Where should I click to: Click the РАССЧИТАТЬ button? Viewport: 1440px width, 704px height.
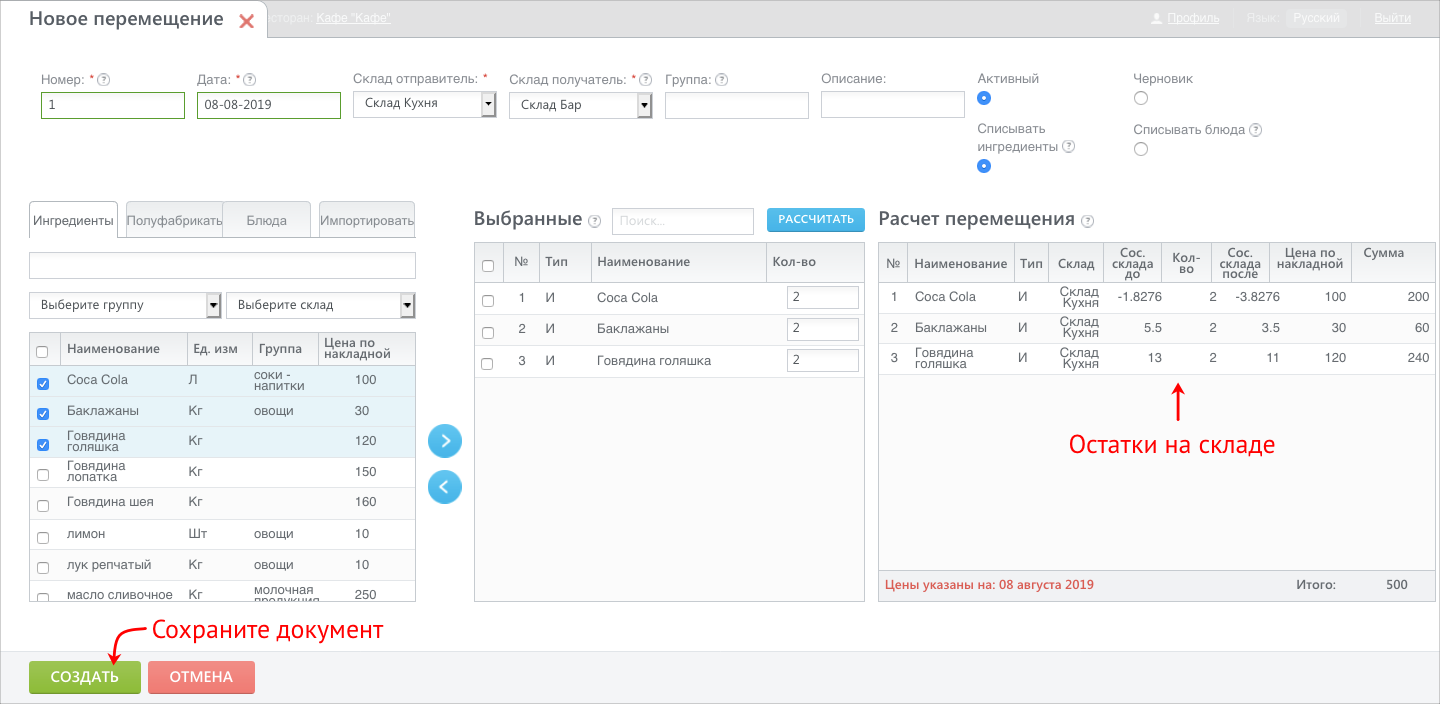pyautogui.click(x=816, y=220)
